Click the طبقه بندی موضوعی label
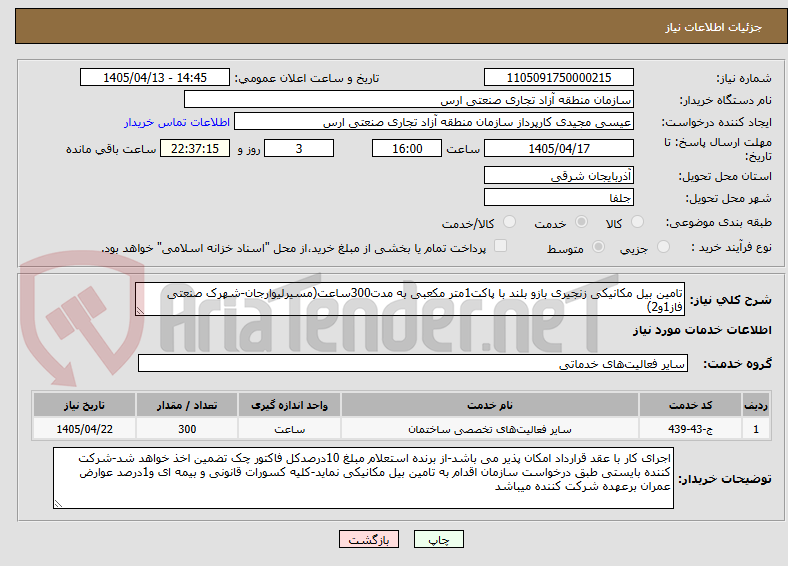 coord(719,222)
